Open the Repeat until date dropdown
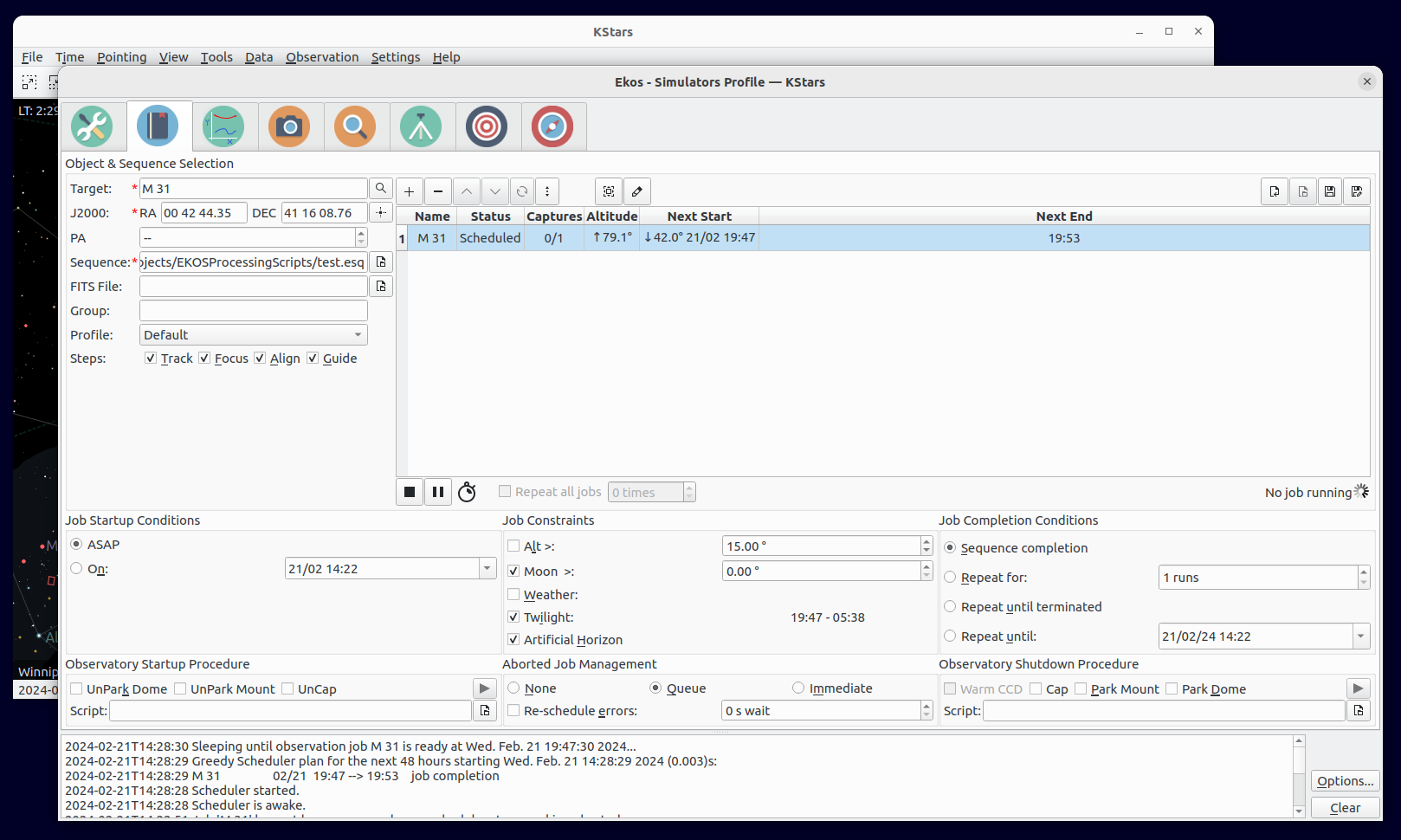 point(1359,636)
